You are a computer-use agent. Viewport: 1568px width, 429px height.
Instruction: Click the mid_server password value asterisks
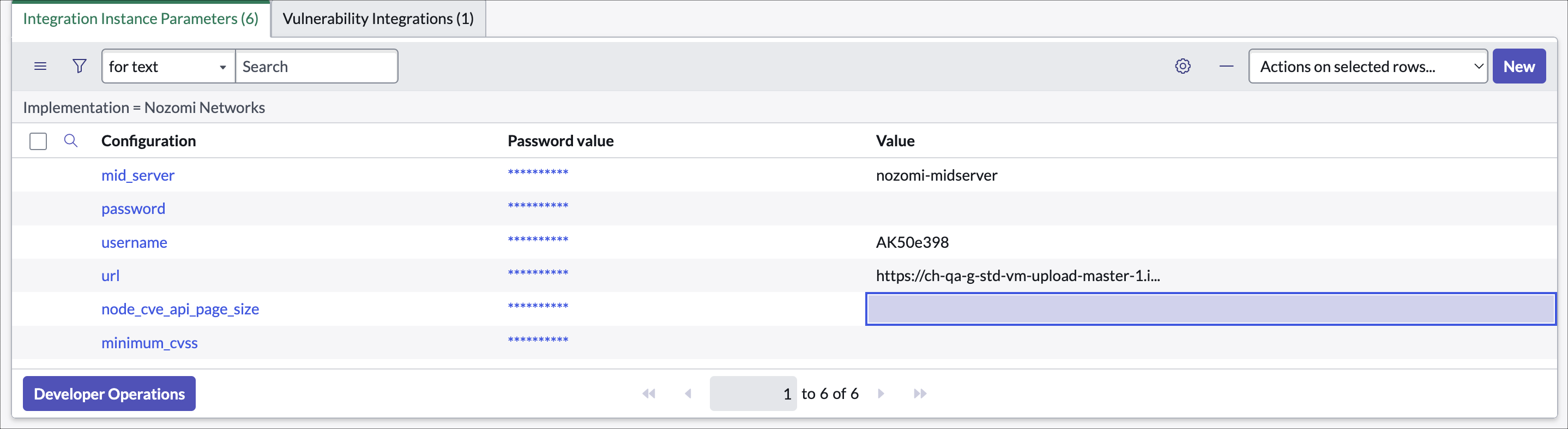[538, 173]
